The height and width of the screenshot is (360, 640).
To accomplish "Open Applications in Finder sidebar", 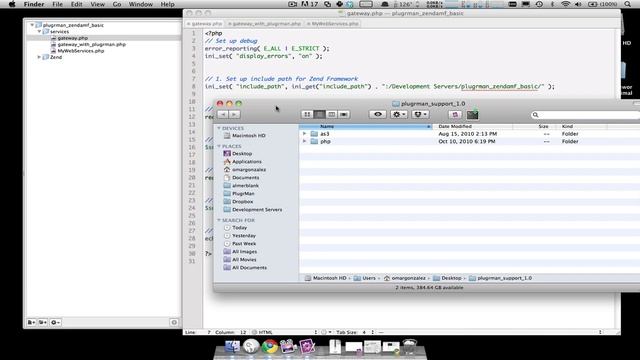I will pyautogui.click(x=242, y=162).
